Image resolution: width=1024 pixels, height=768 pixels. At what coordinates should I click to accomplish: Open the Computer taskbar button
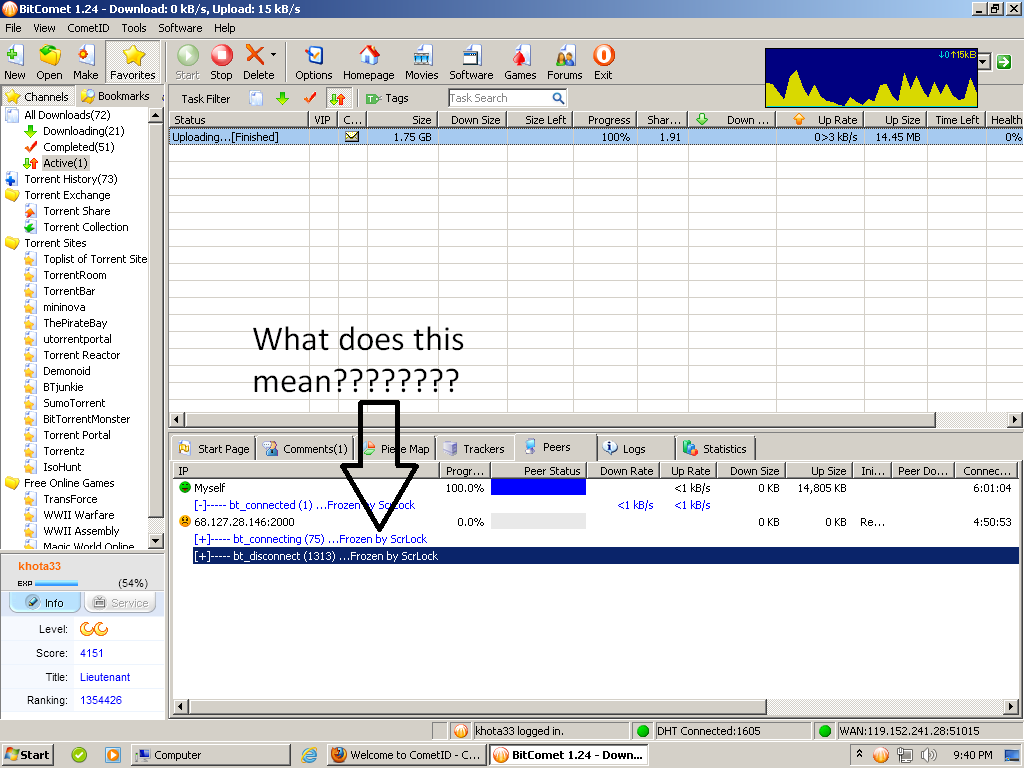[x=210, y=755]
